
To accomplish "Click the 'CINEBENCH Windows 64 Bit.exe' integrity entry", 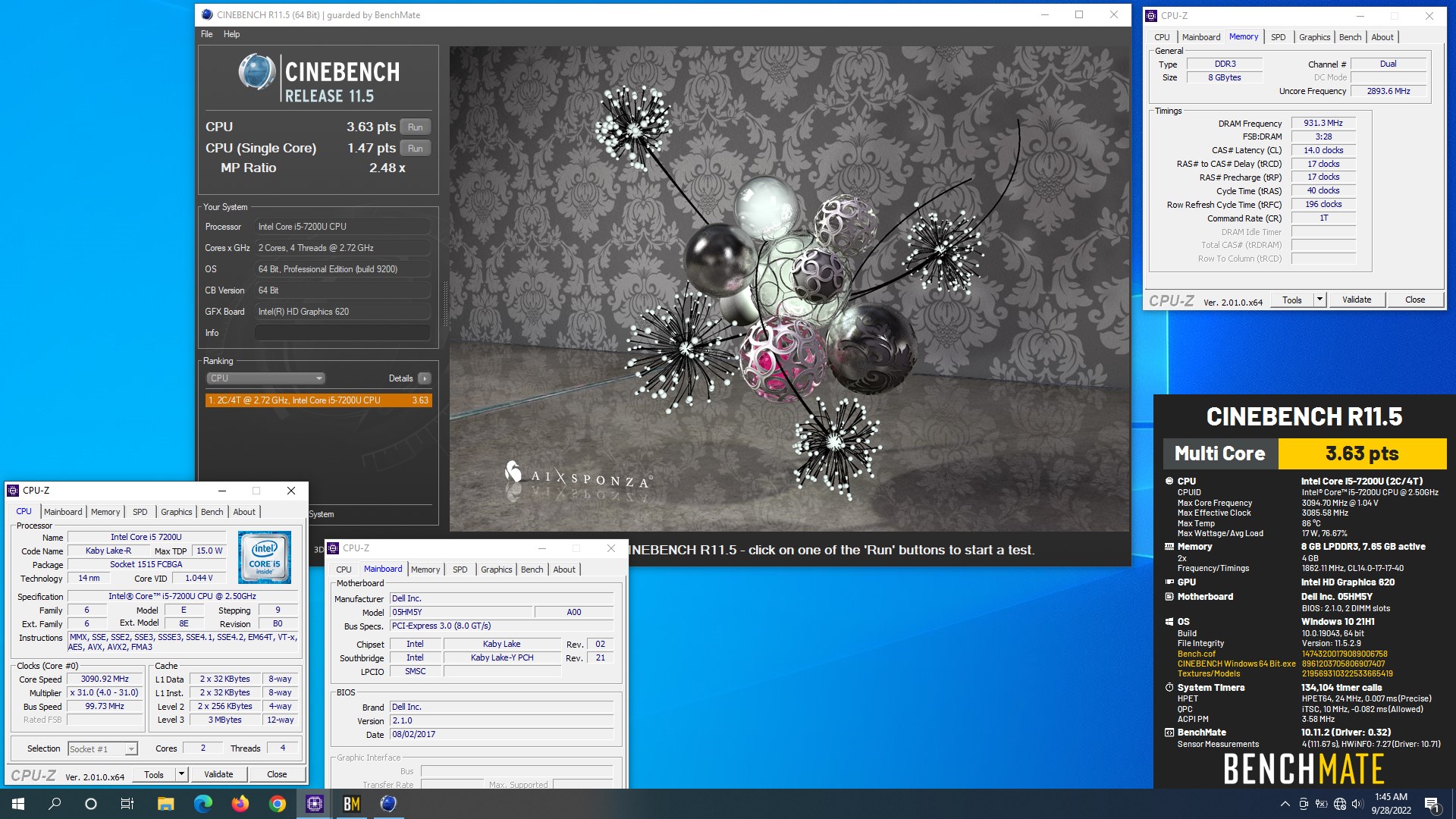I will [x=1236, y=664].
